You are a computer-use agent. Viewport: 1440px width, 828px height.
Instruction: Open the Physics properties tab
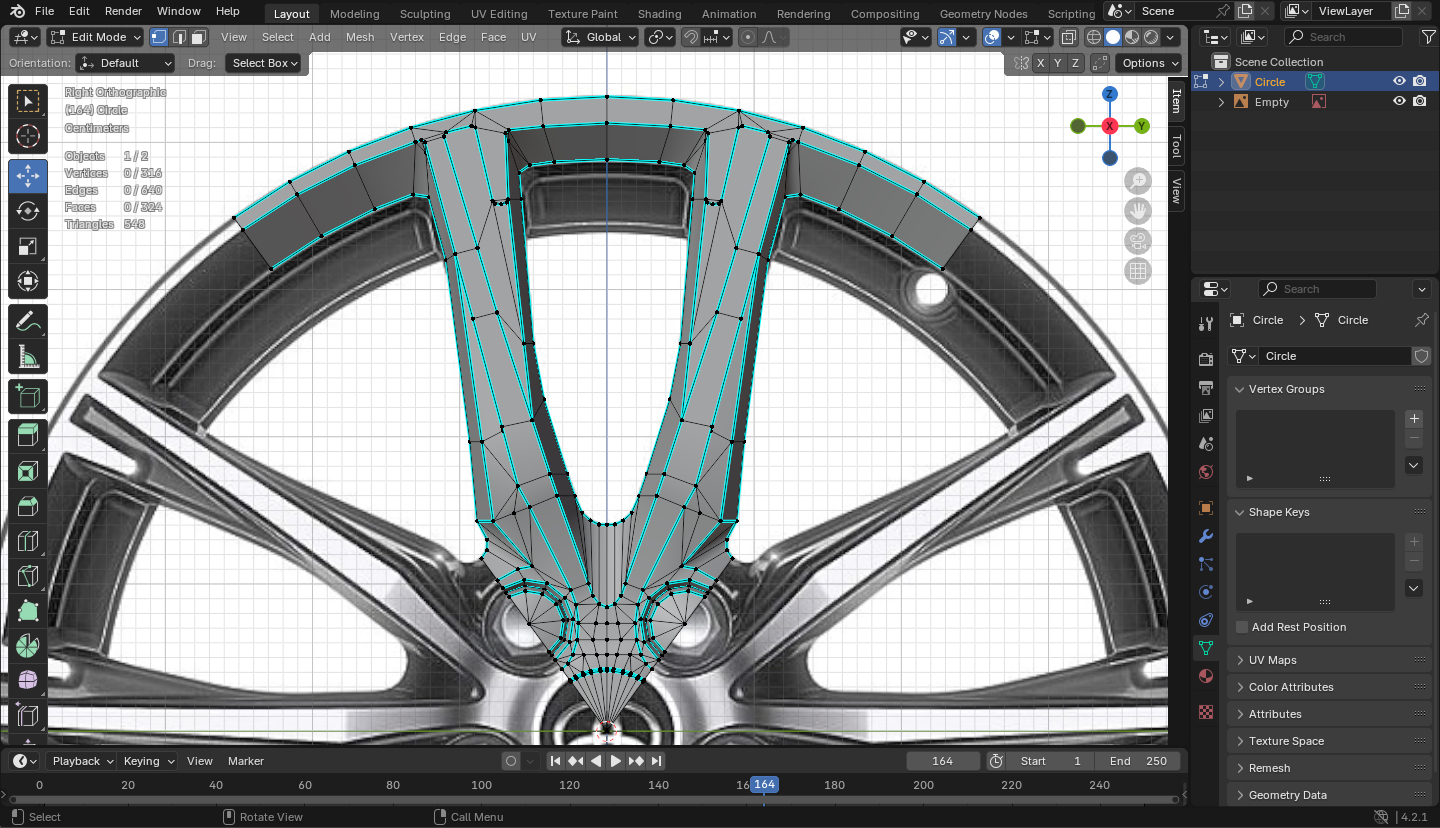point(1206,592)
